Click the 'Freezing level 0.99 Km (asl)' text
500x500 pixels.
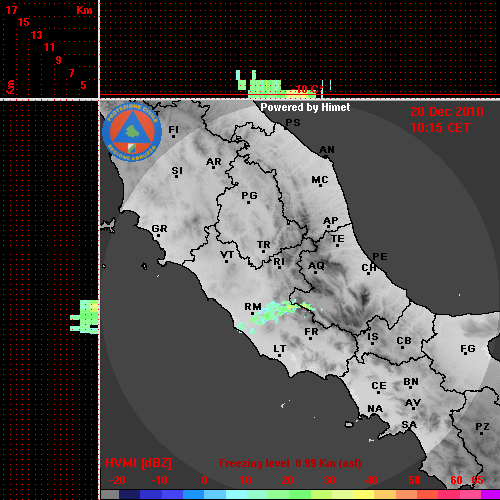[290, 463]
